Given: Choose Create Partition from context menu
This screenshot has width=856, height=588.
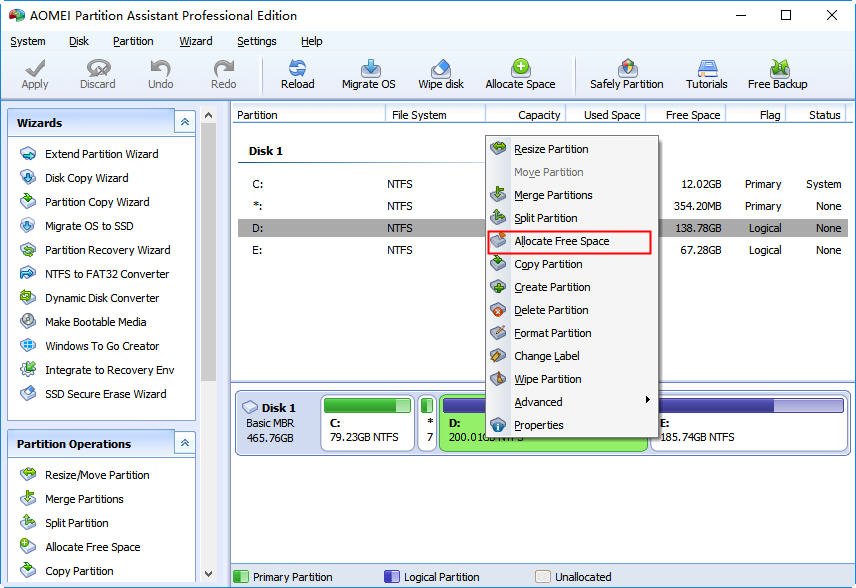Looking at the screenshot, I should 572,287.
